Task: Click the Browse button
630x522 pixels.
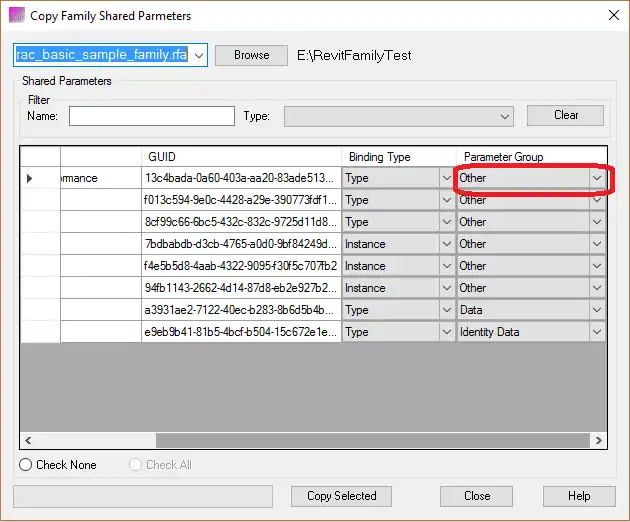Action: tap(251, 56)
